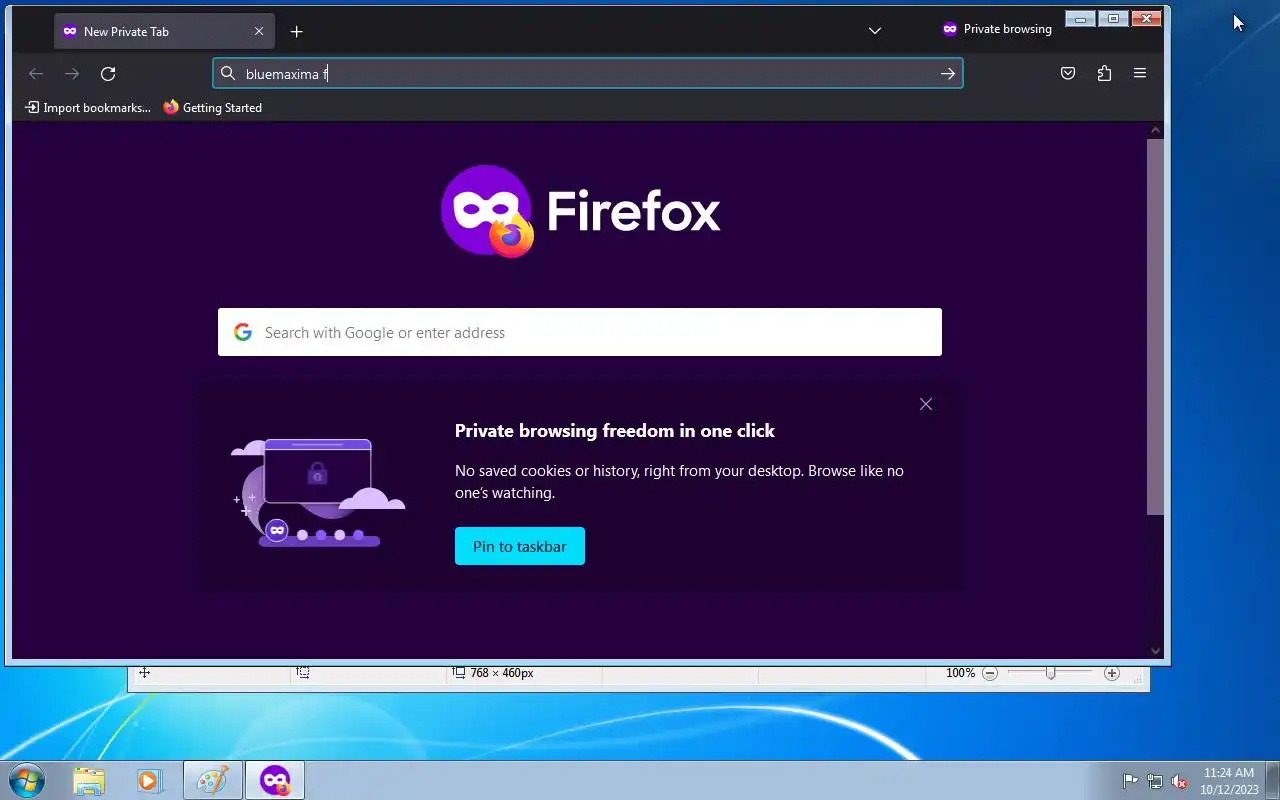Click the Private browsing freedom in one click heading
The image size is (1280, 800).
click(615, 431)
